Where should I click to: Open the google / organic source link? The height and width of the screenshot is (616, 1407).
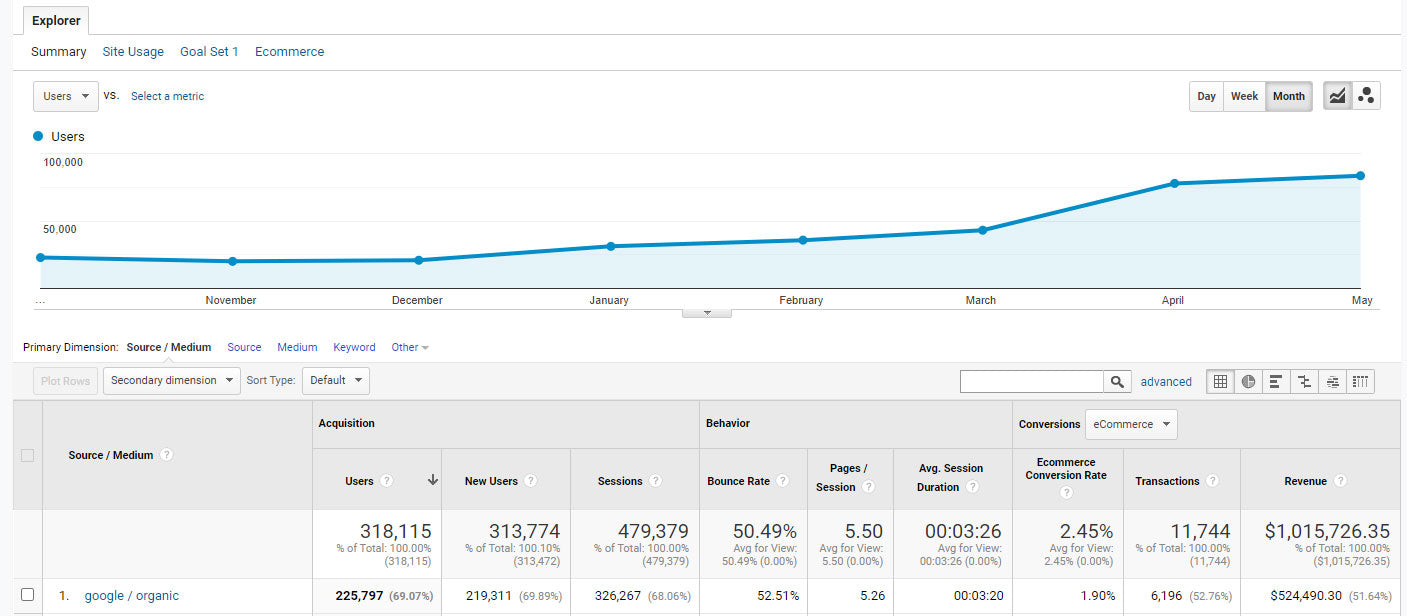131,596
